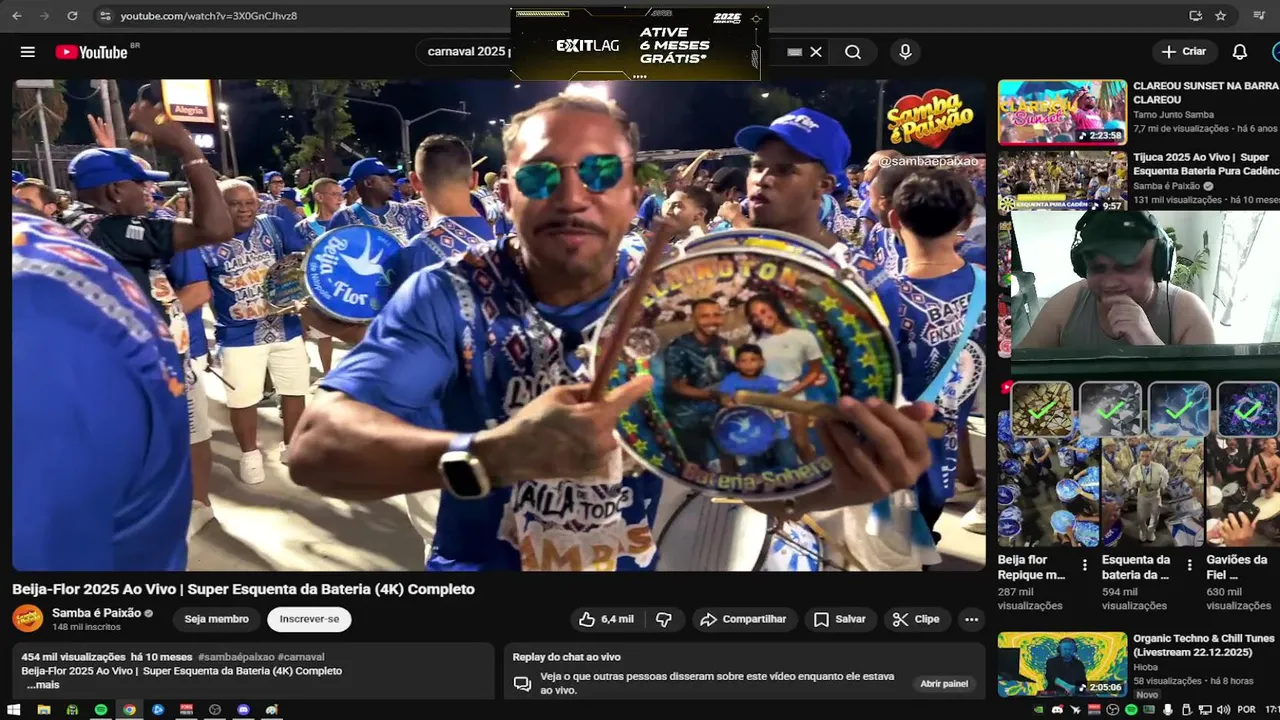
Task: Click the Inscrever-se subscribe button
Action: point(309,619)
